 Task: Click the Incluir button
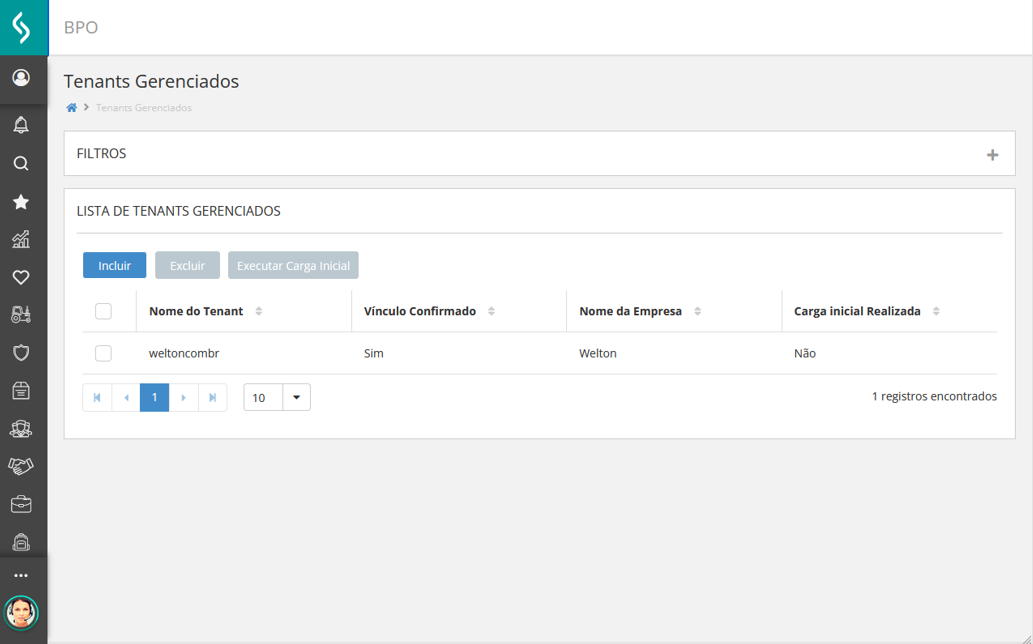tap(115, 266)
